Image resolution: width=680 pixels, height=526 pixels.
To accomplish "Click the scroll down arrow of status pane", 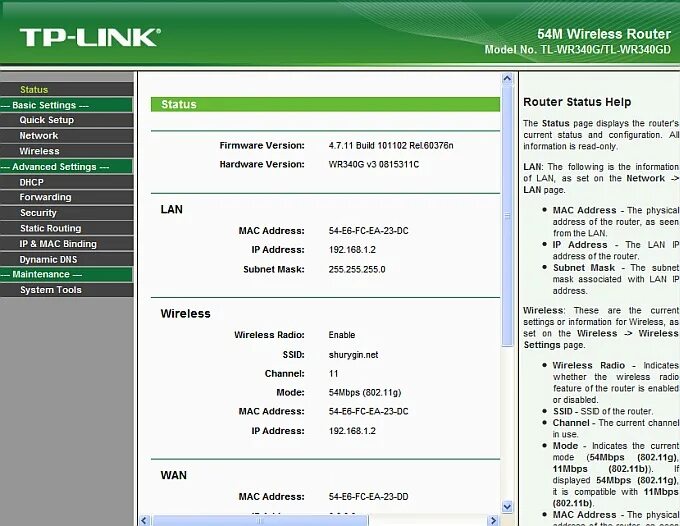I will pos(507,506).
